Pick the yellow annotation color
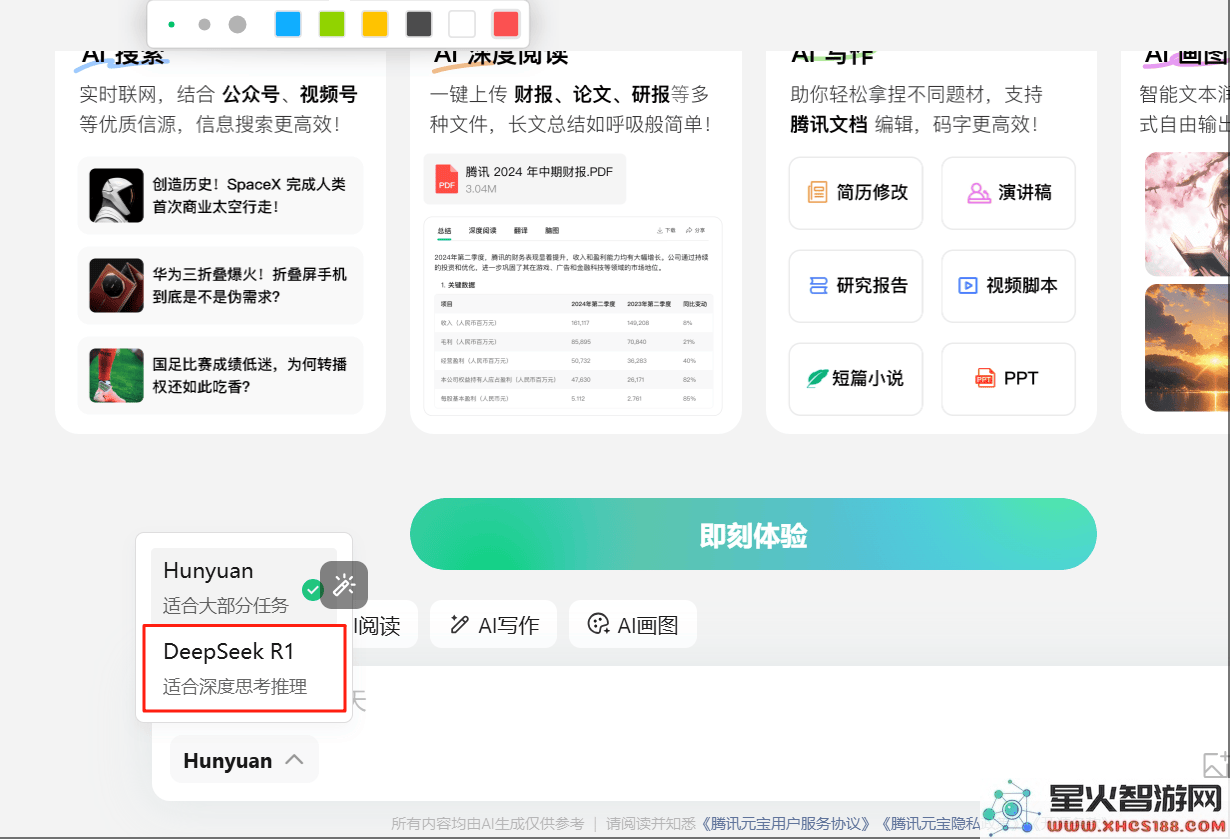1230x839 pixels. coord(375,24)
